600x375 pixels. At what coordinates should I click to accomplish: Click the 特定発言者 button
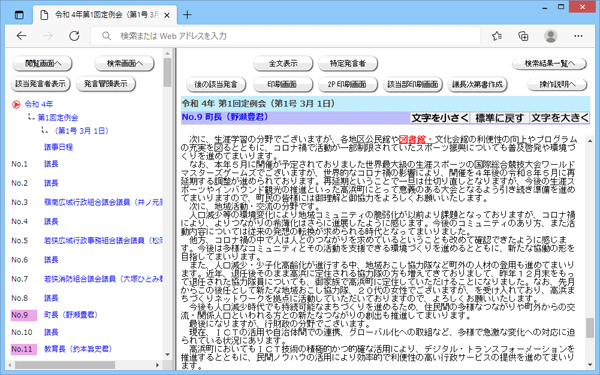click(348, 64)
